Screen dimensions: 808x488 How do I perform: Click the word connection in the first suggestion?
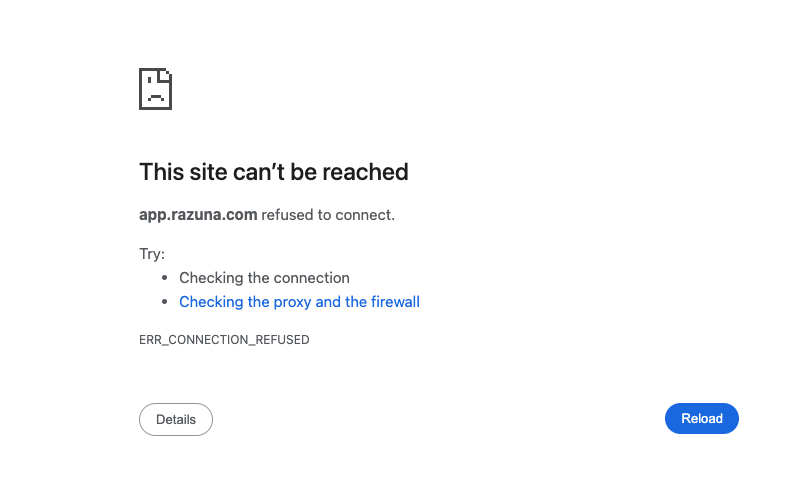pos(315,278)
